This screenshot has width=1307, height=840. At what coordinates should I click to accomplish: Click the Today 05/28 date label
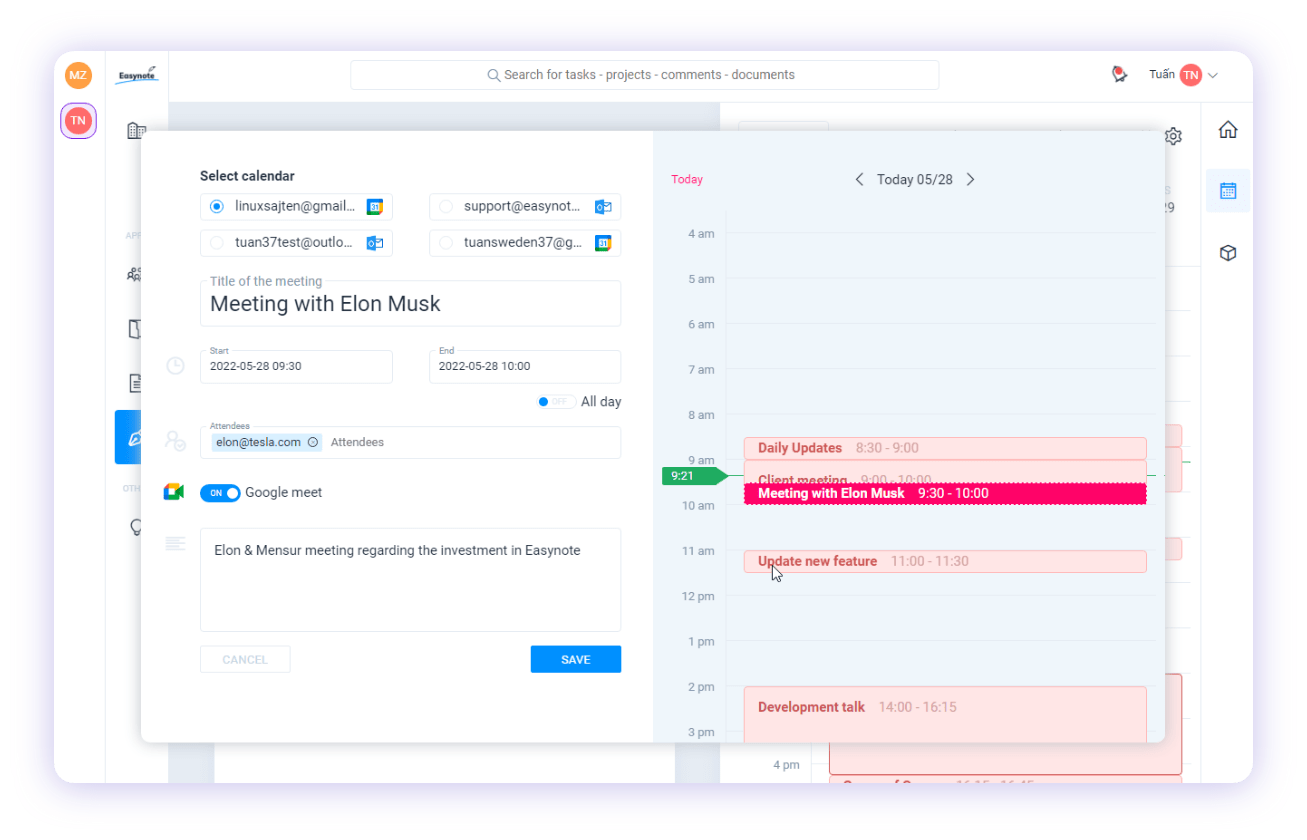tap(915, 180)
